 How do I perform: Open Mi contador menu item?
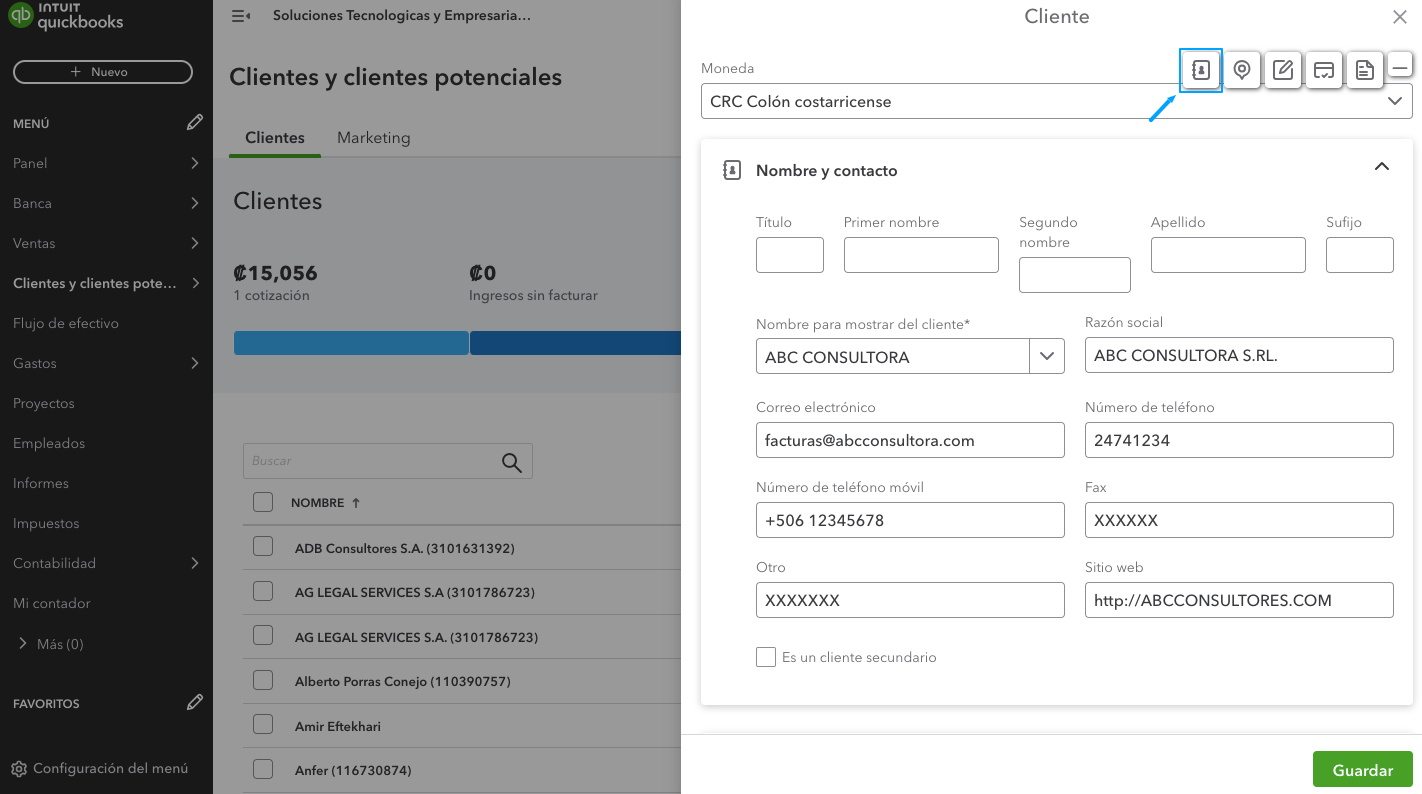(52, 603)
